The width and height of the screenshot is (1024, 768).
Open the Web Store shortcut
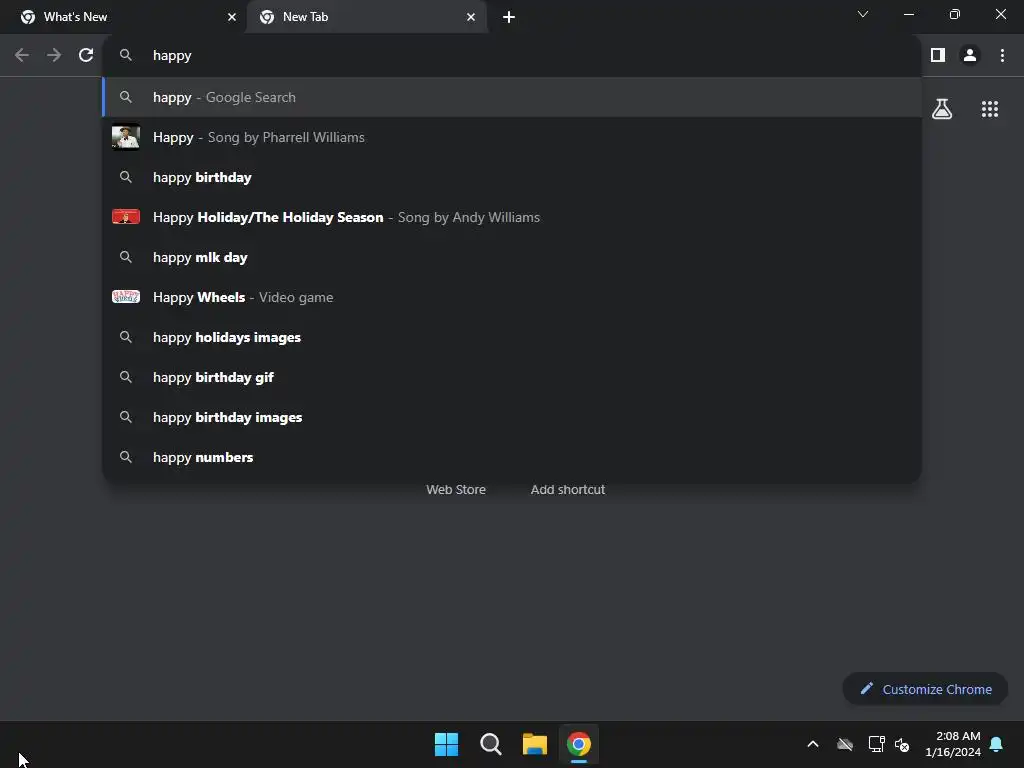click(456, 490)
